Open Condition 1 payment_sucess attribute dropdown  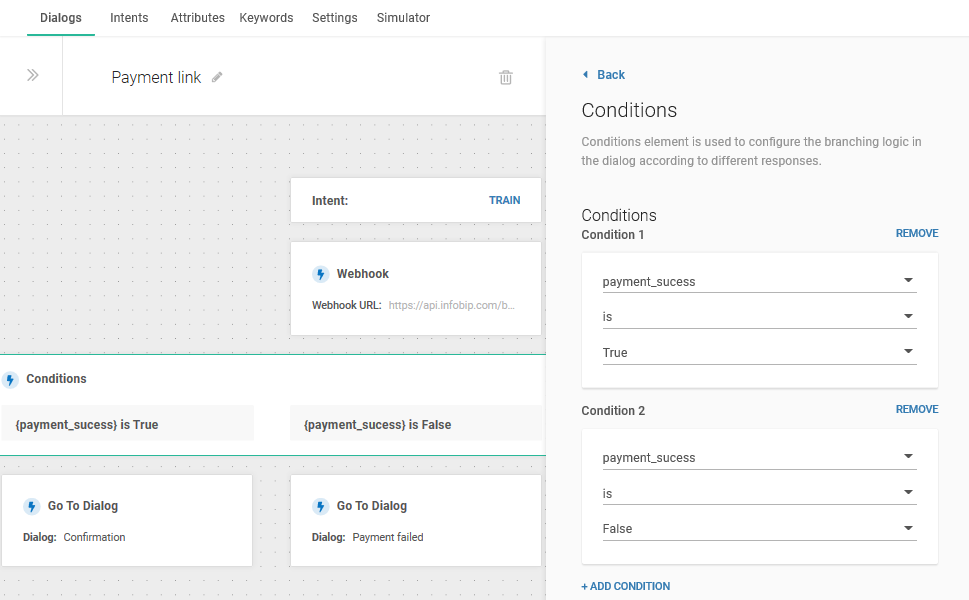(908, 281)
